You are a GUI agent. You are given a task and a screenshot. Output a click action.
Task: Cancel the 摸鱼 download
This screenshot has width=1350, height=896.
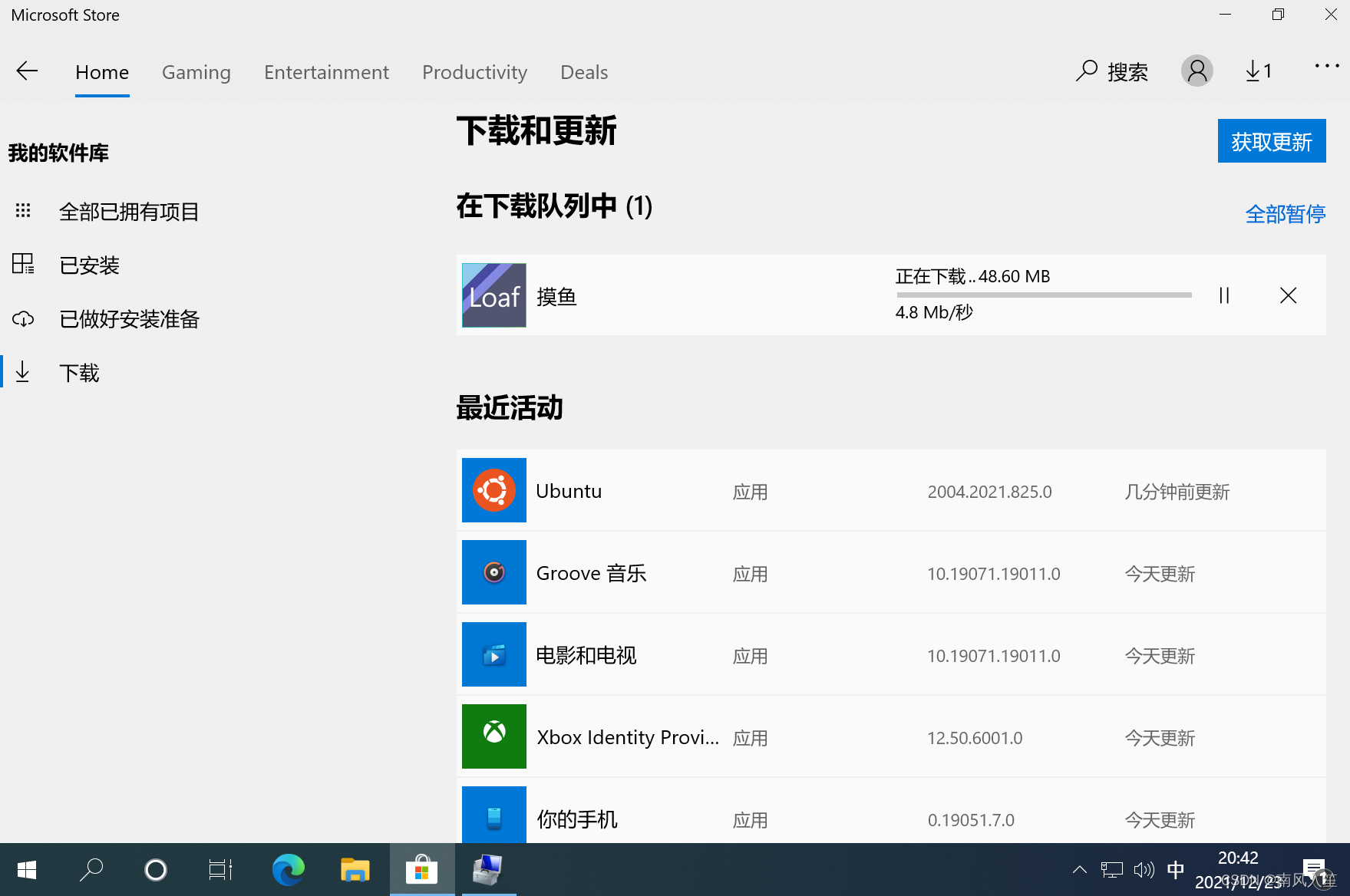tap(1288, 295)
